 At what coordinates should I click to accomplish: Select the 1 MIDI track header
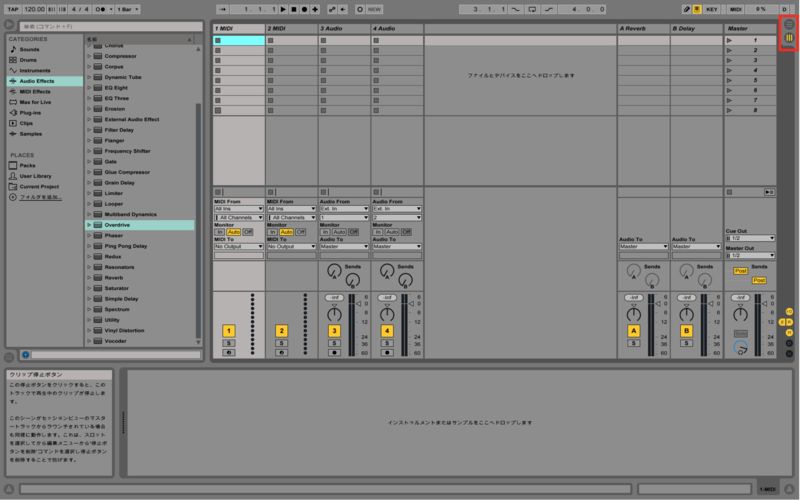tap(239, 29)
